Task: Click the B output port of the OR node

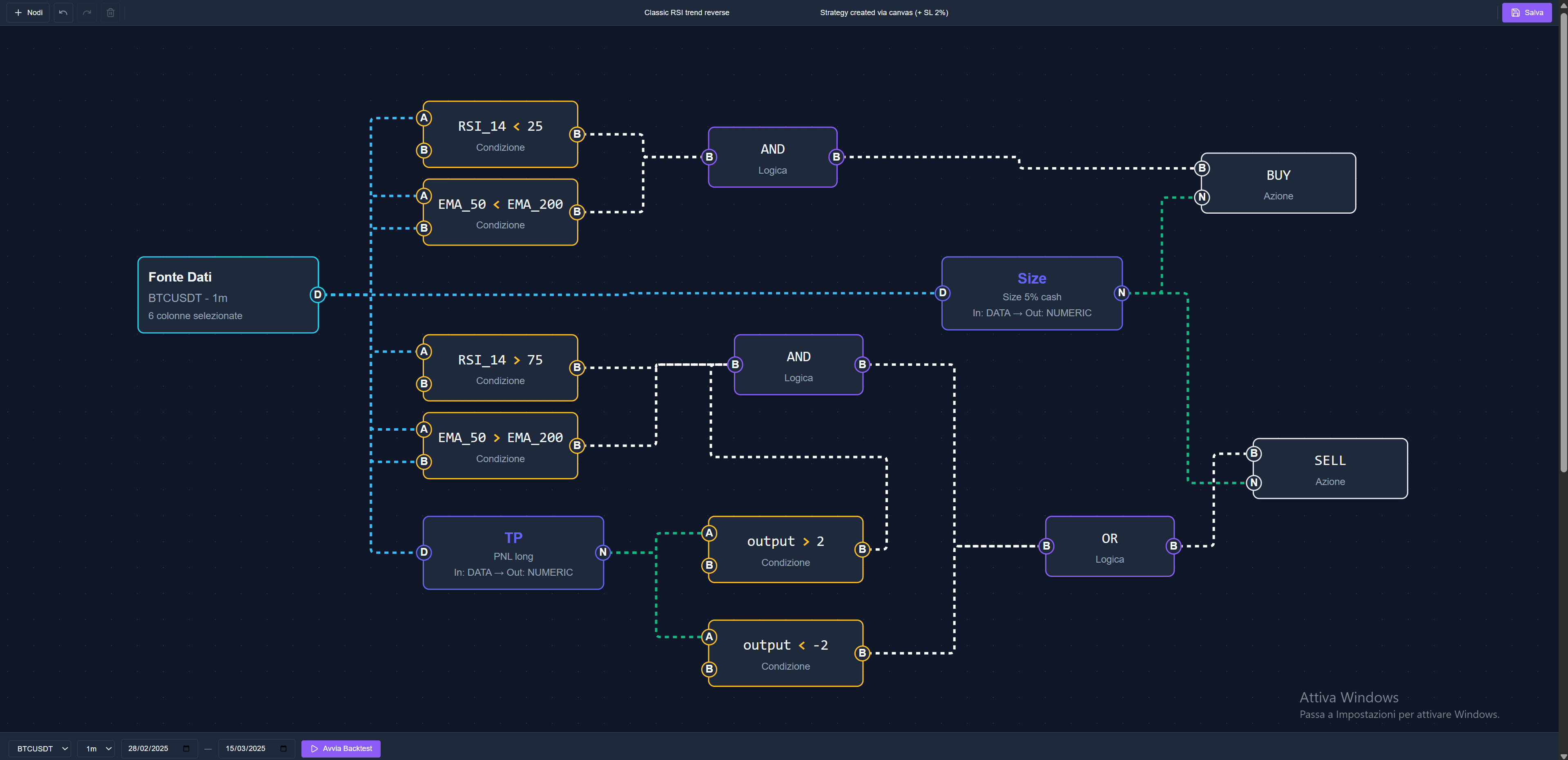Action: pyautogui.click(x=1173, y=546)
